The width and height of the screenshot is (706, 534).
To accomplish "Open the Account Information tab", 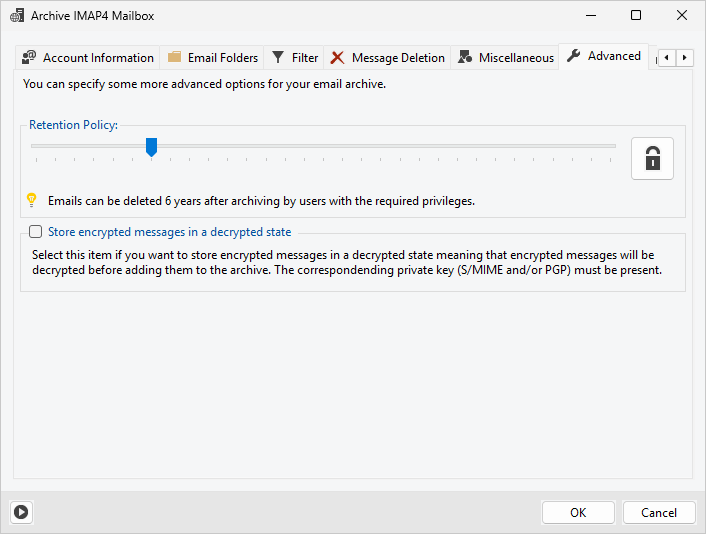I will tap(88, 58).
